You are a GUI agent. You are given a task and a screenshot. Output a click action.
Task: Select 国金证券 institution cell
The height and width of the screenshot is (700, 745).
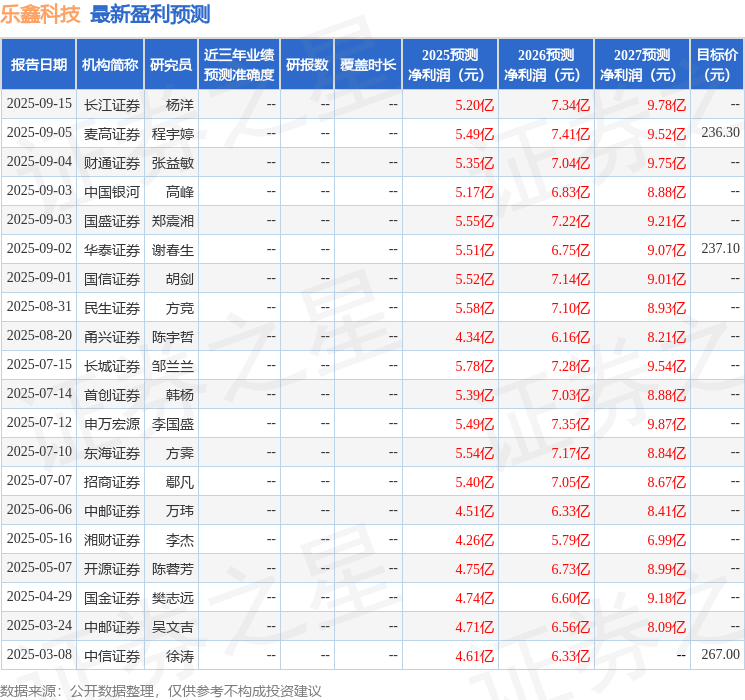pos(112,598)
